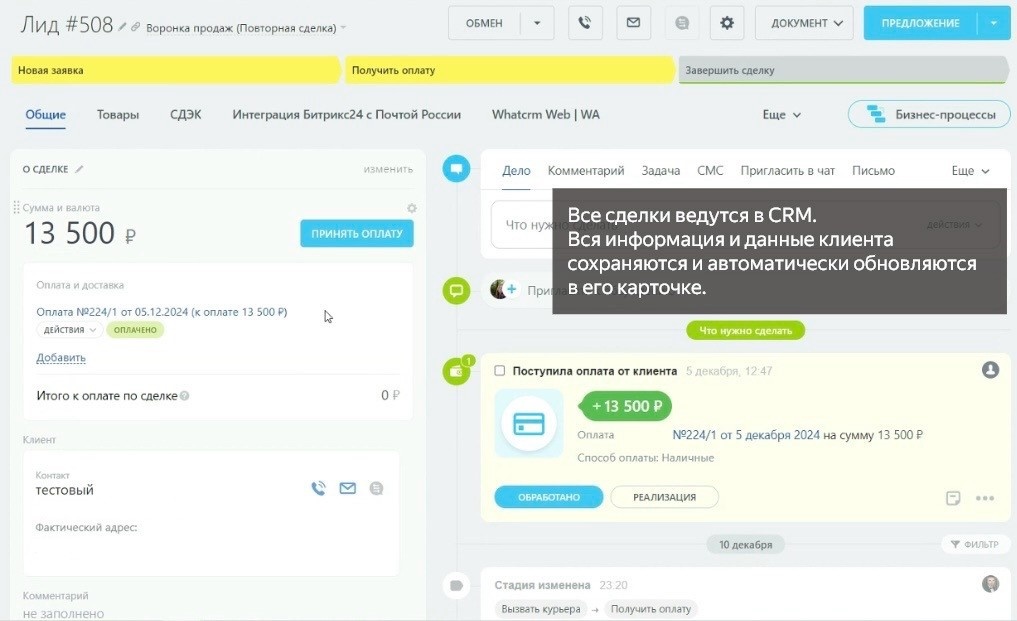Click the ОБМЕН button
Image resolution: width=1017 pixels, height=621 pixels.
pos(485,23)
